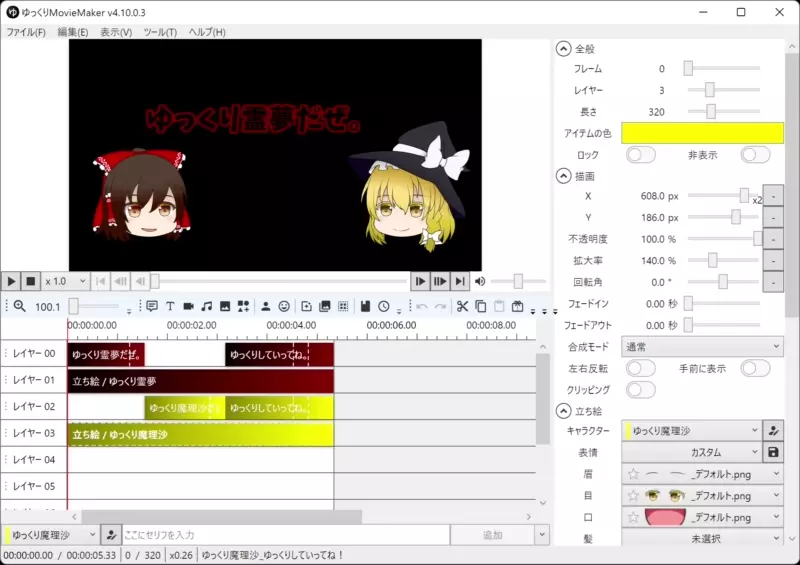
Task: Click the edit character icon beside キャラクター
Action: click(x=773, y=431)
